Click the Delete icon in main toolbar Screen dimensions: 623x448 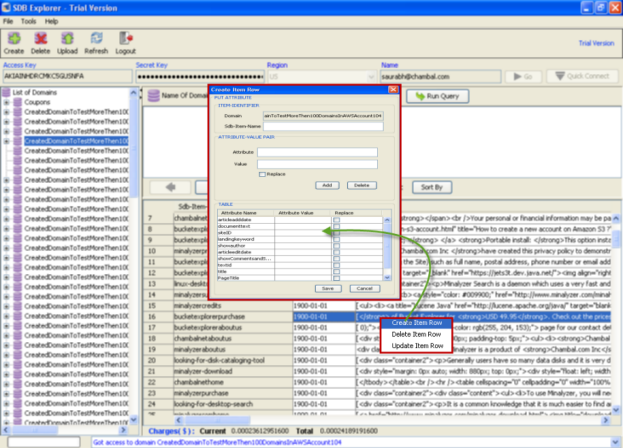41,38
